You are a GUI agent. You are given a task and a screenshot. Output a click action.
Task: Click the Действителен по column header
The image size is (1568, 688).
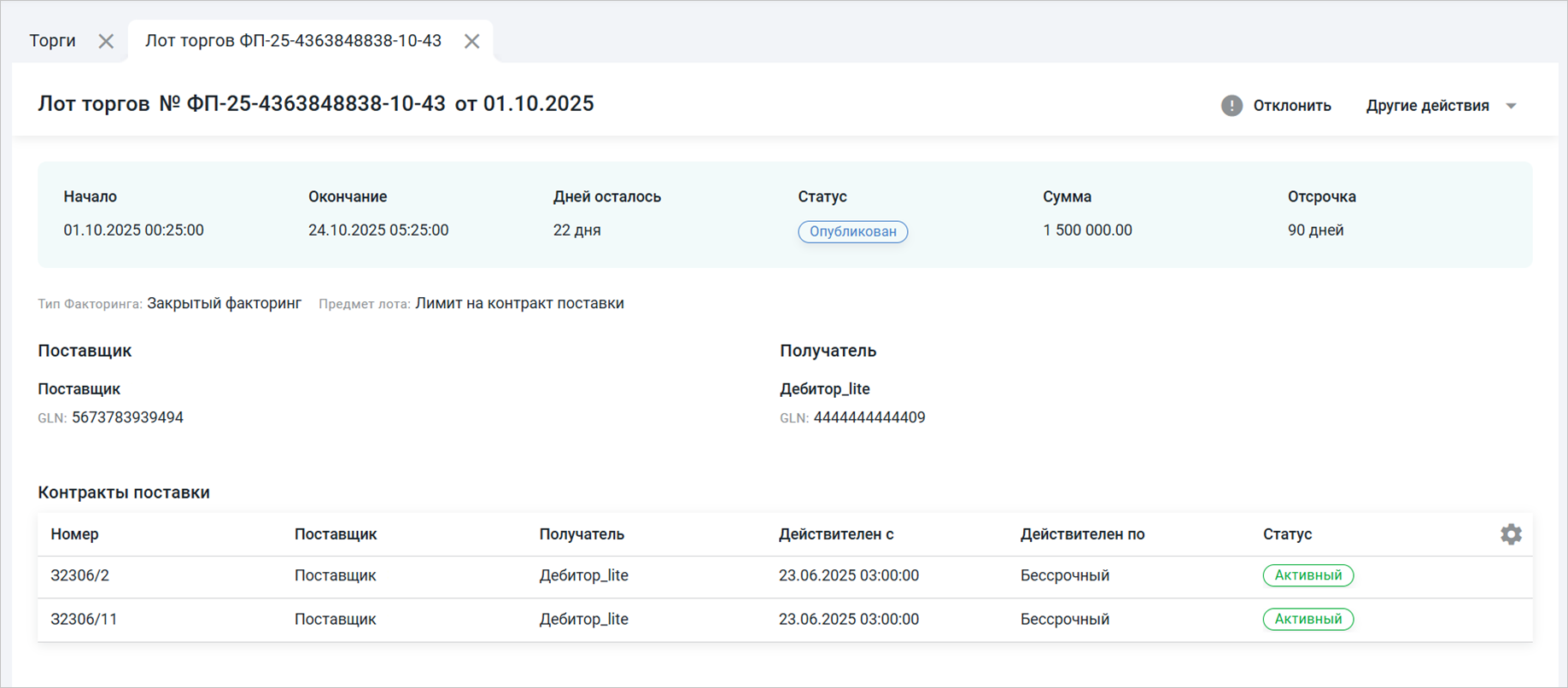click(x=1081, y=534)
